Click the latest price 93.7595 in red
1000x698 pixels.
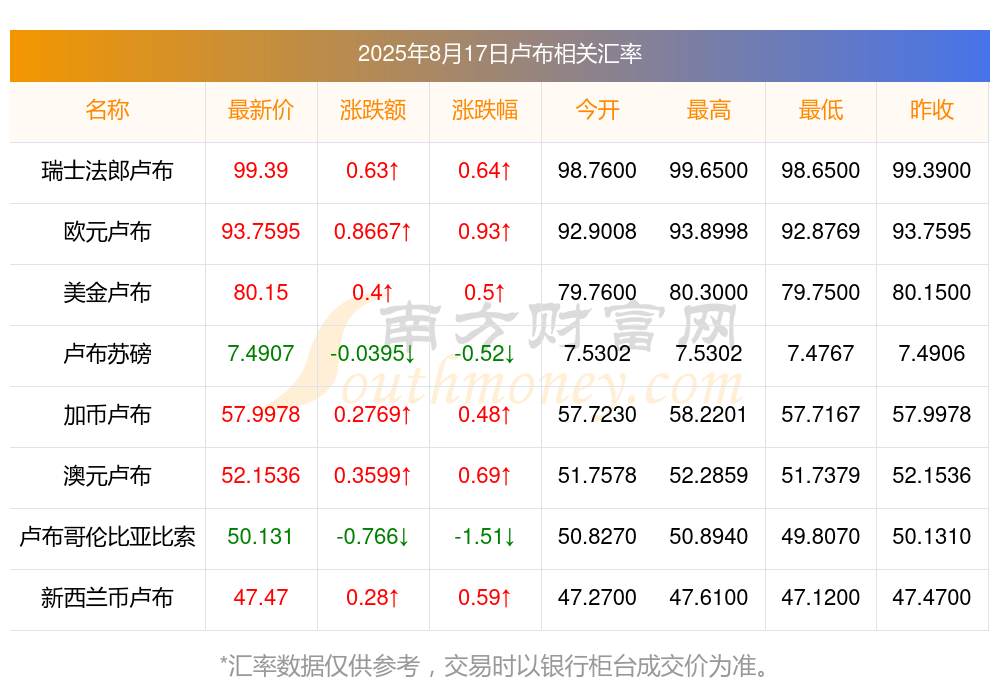coord(261,232)
